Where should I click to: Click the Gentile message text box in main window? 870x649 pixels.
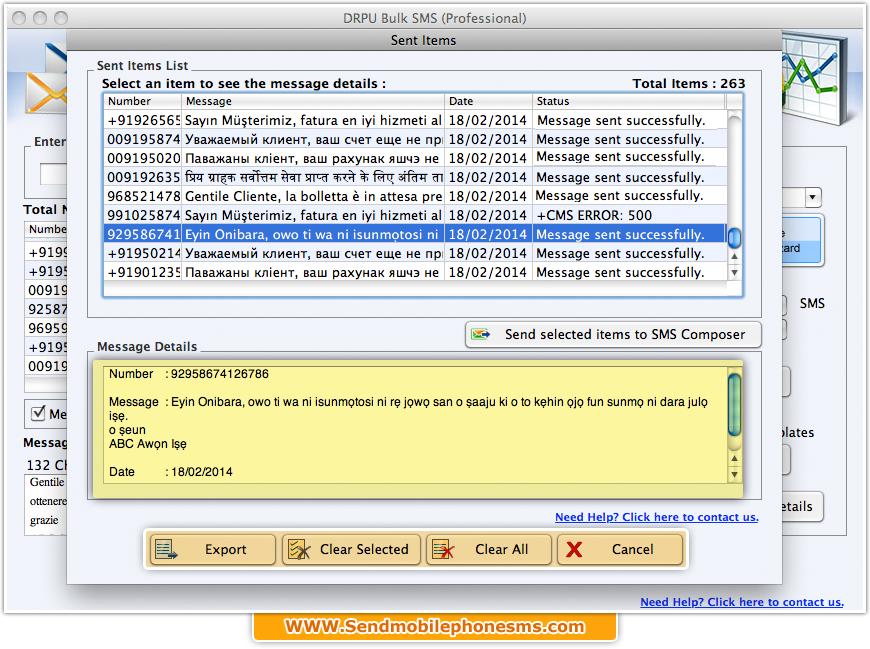pyautogui.click(x=45, y=504)
